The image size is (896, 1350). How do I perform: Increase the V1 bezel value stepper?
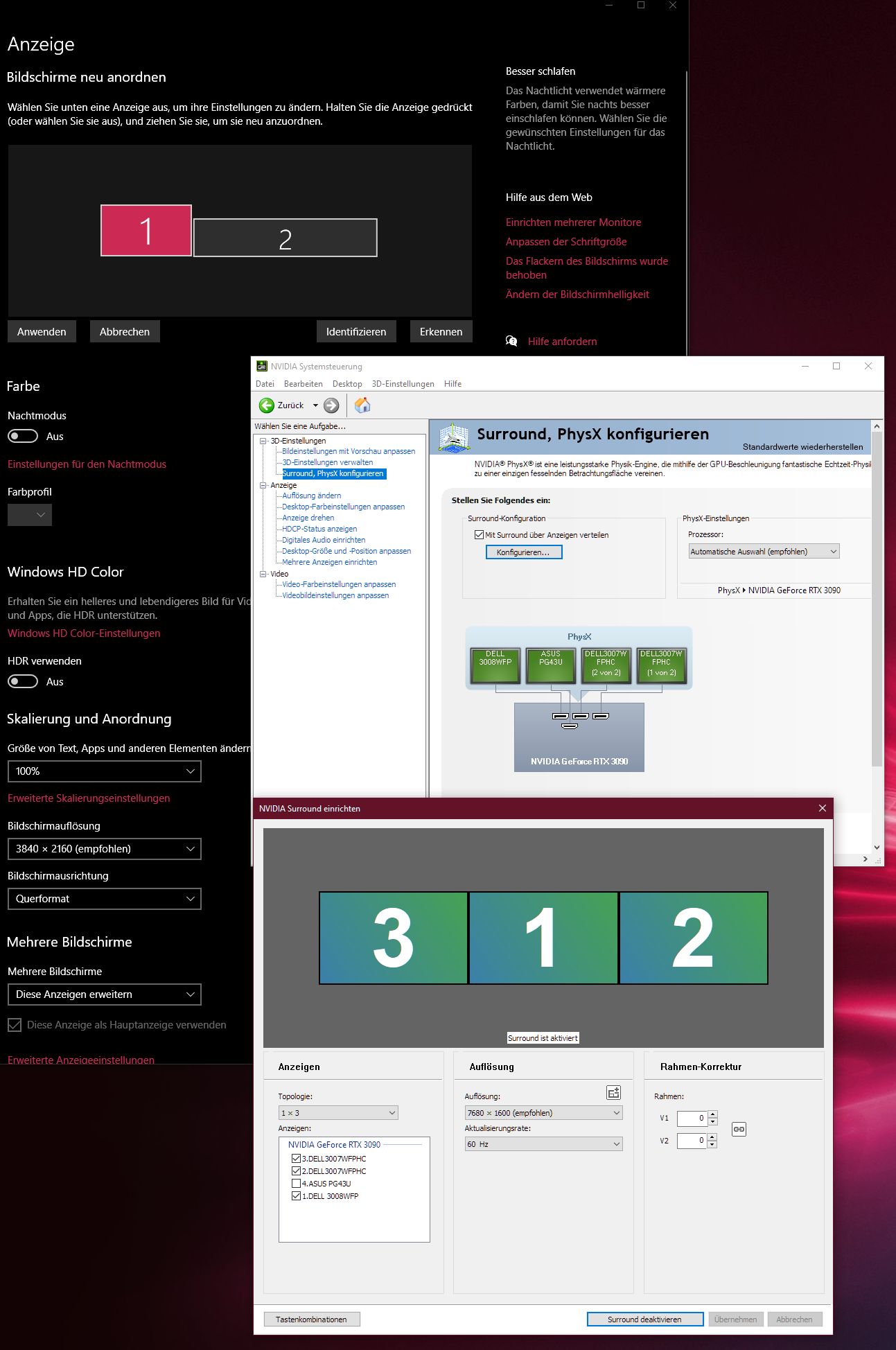[x=713, y=1114]
